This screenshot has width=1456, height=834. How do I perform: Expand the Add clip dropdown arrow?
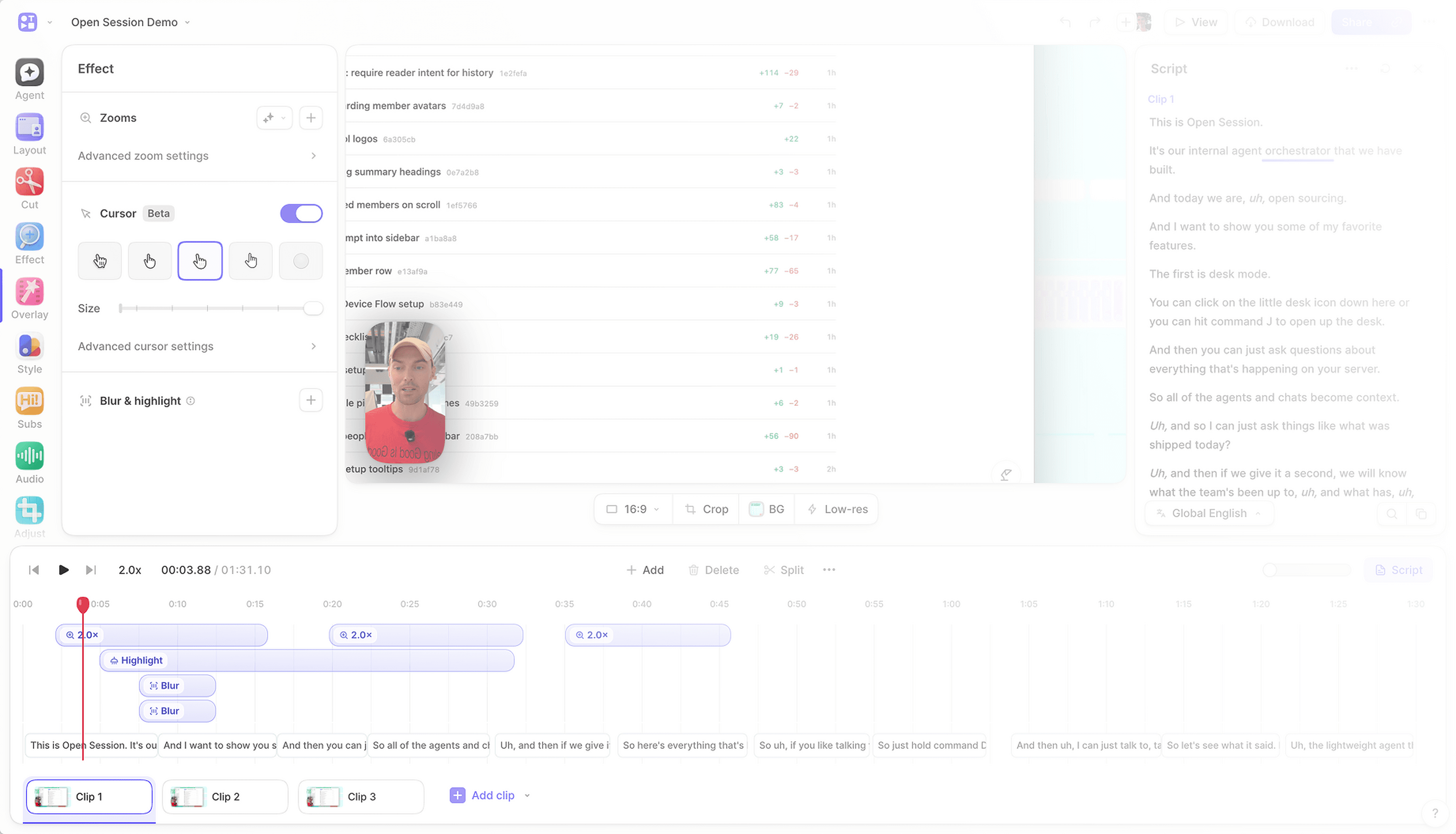527,796
